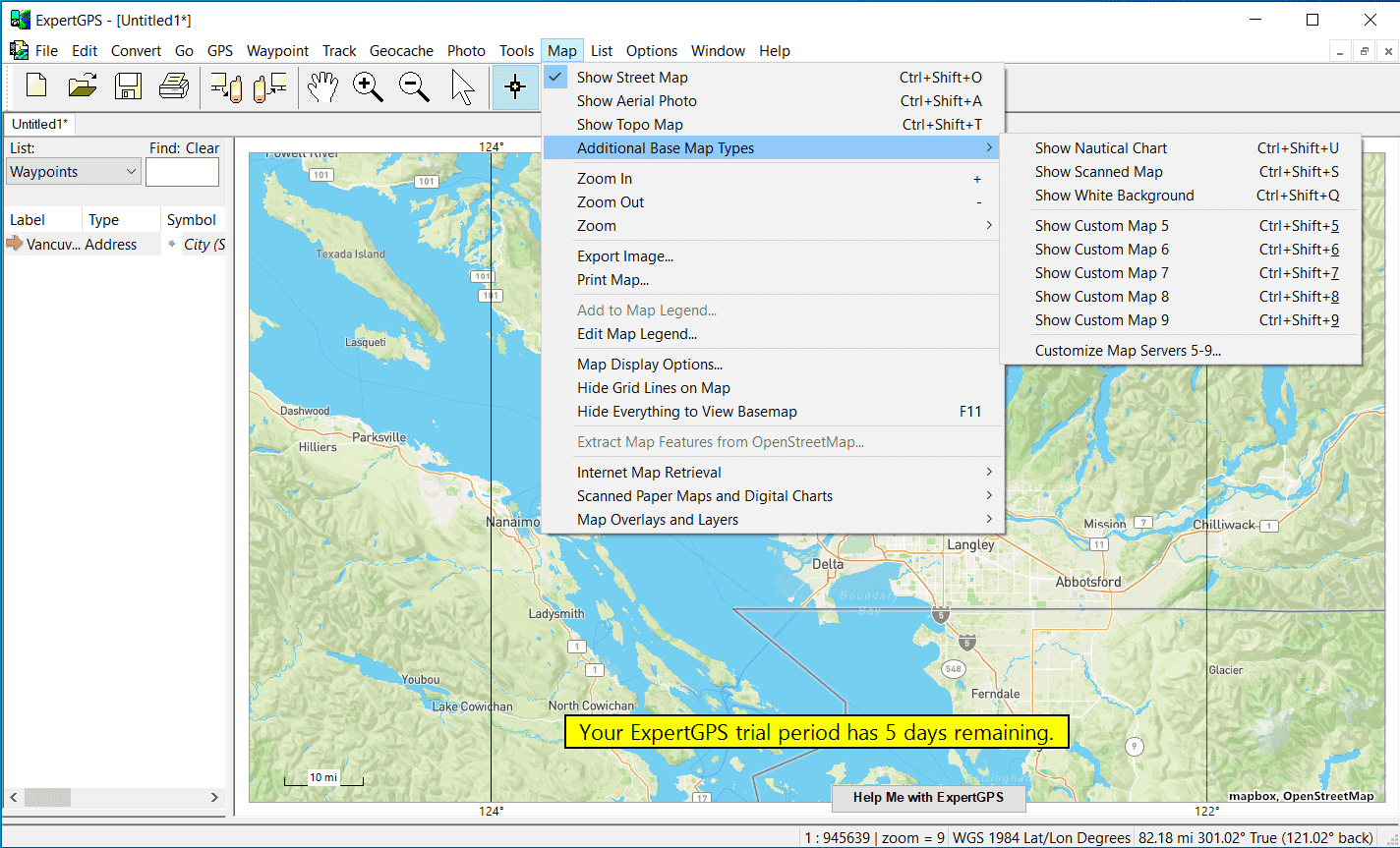Select the Pan hand tool
The height and width of the screenshot is (848, 1400).
coord(322,87)
